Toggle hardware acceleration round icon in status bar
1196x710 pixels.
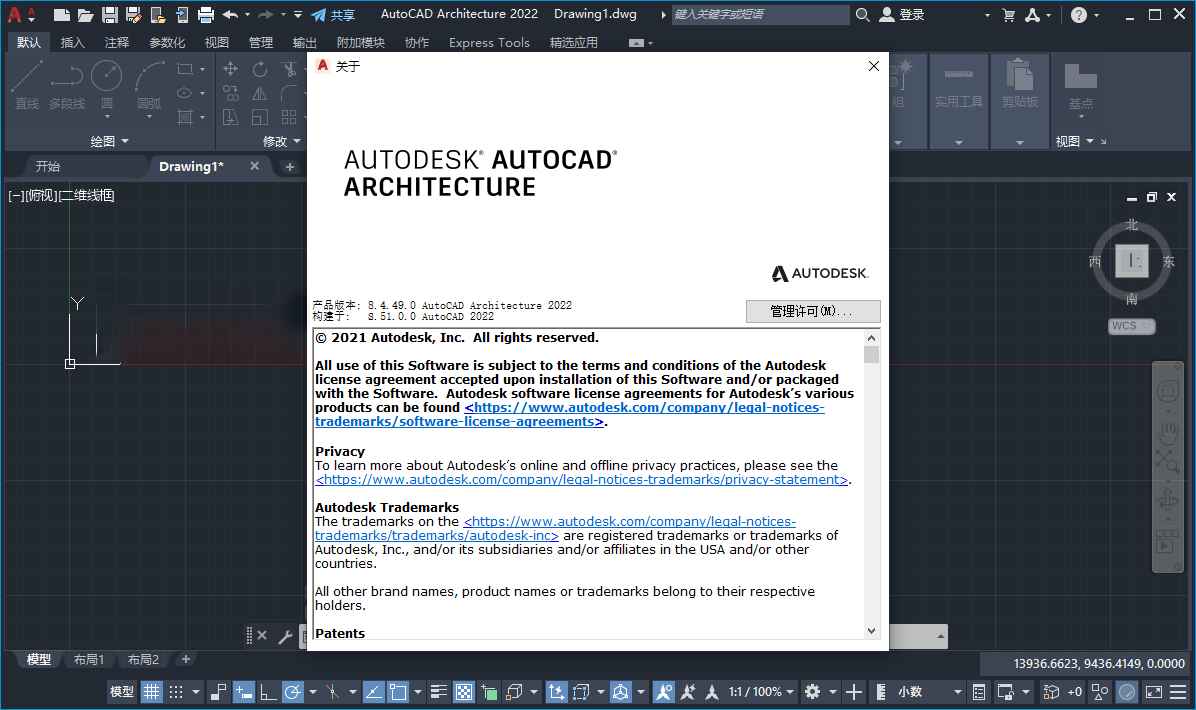click(x=1127, y=692)
